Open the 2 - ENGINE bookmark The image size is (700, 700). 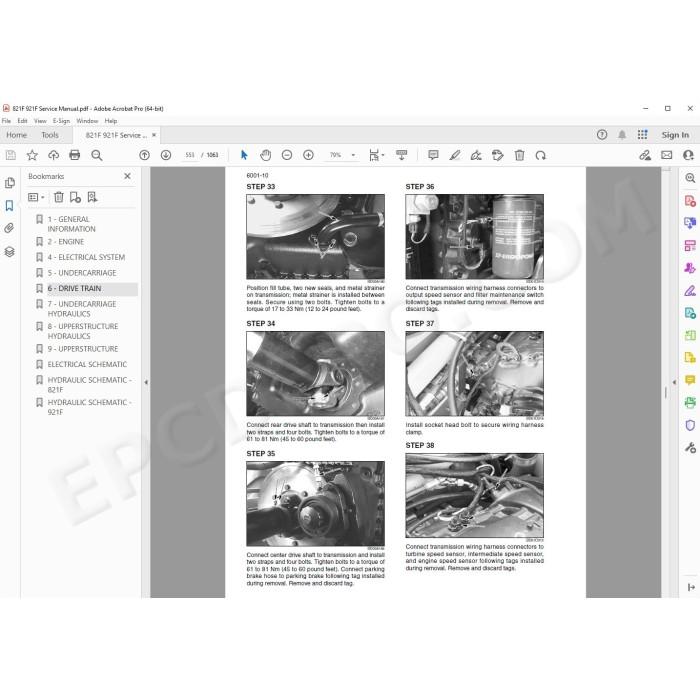click(x=66, y=242)
